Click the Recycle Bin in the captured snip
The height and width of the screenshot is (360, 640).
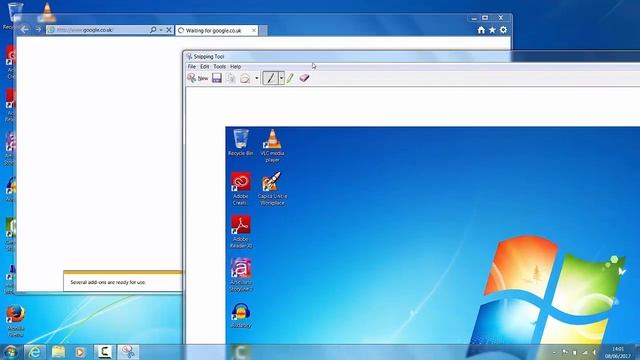pos(241,142)
